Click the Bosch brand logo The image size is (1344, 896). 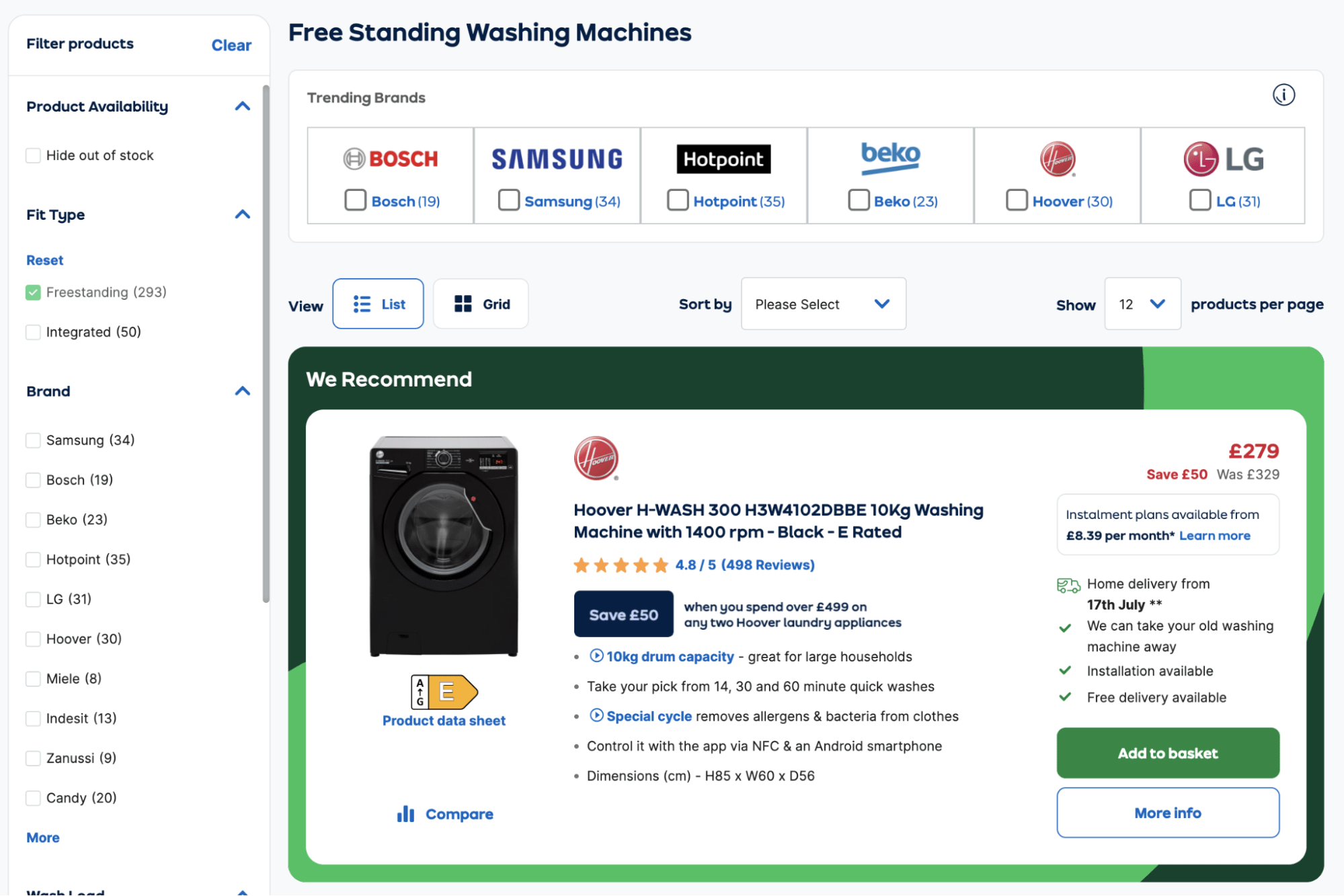(391, 159)
